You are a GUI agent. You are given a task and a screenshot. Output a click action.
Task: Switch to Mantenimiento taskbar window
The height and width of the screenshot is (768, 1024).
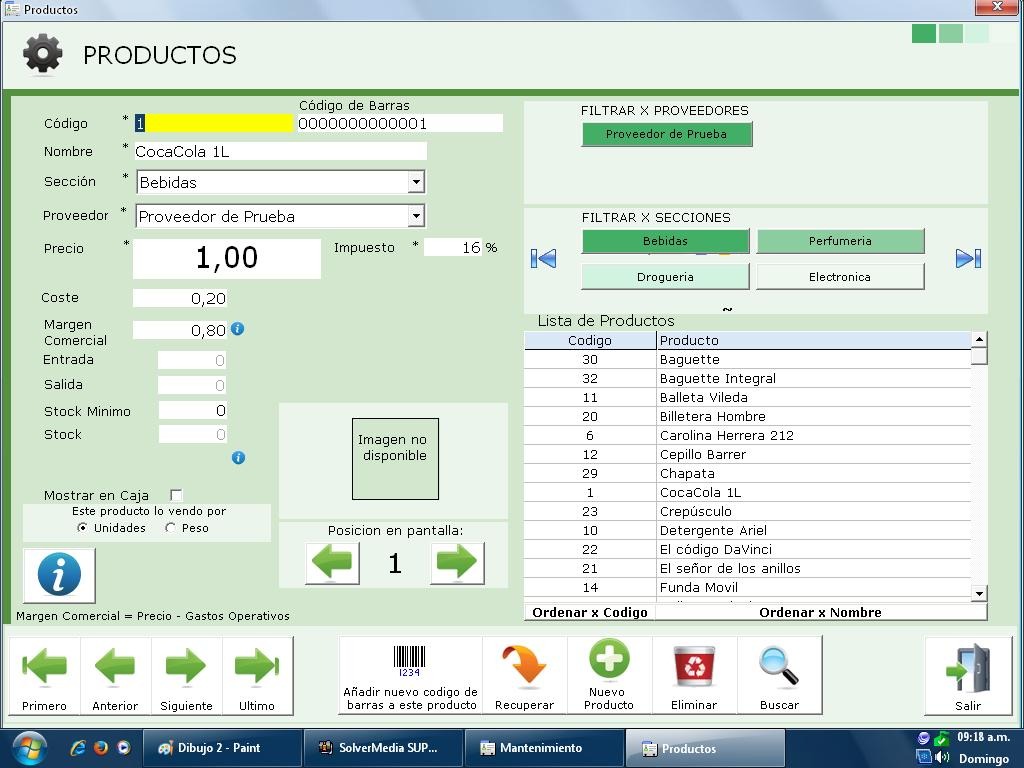(544, 748)
